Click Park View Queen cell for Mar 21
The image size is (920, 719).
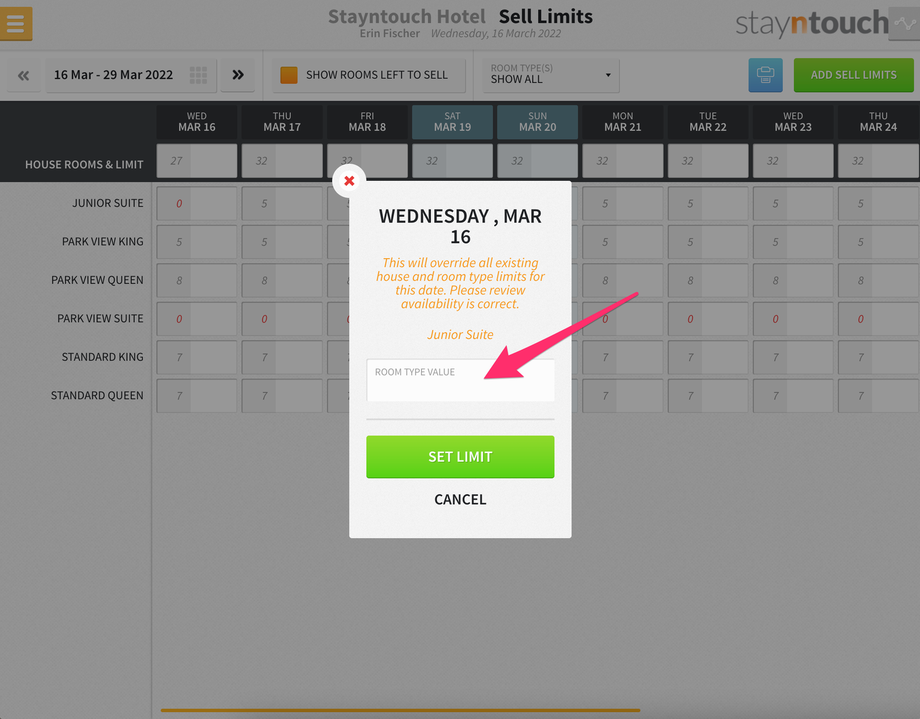click(x=623, y=281)
